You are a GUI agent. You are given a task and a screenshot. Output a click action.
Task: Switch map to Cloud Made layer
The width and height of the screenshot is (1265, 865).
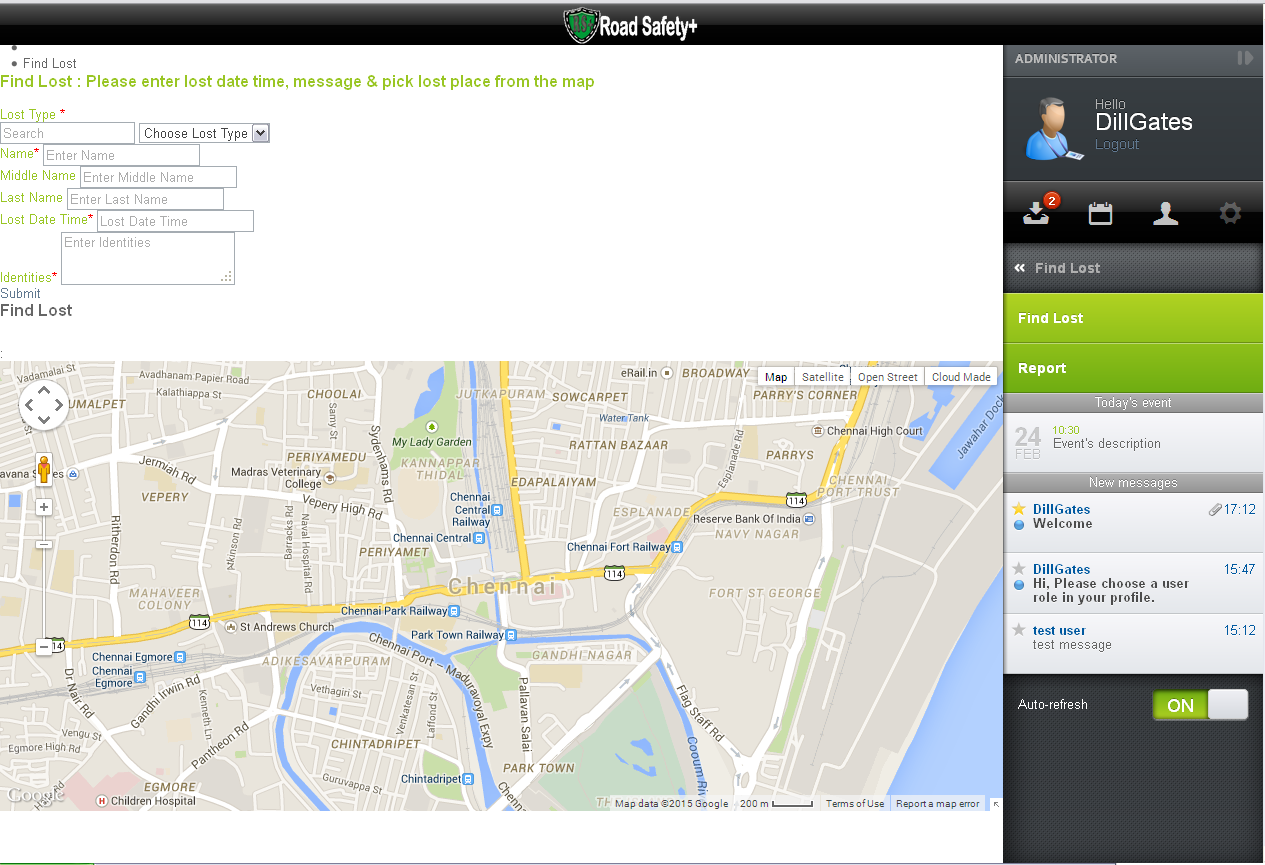pyautogui.click(x=961, y=376)
